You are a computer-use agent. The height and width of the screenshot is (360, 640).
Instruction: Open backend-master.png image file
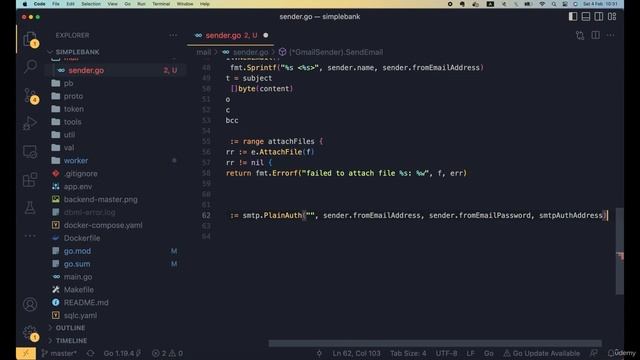(100, 200)
